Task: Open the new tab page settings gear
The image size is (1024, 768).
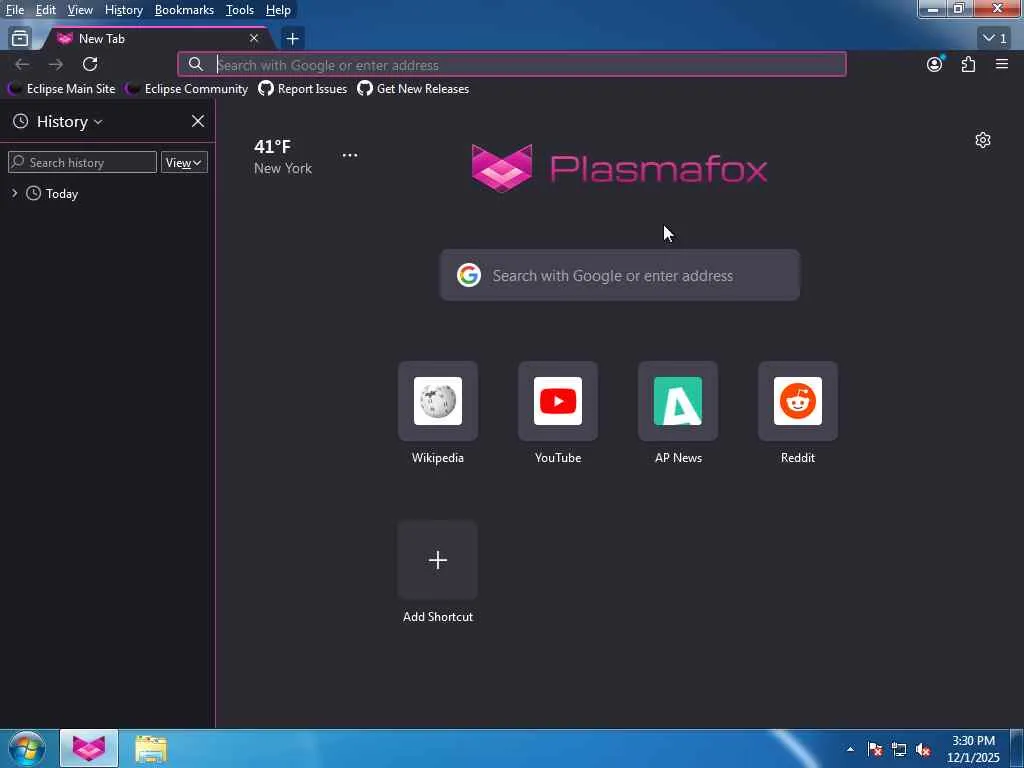Action: pos(983,140)
